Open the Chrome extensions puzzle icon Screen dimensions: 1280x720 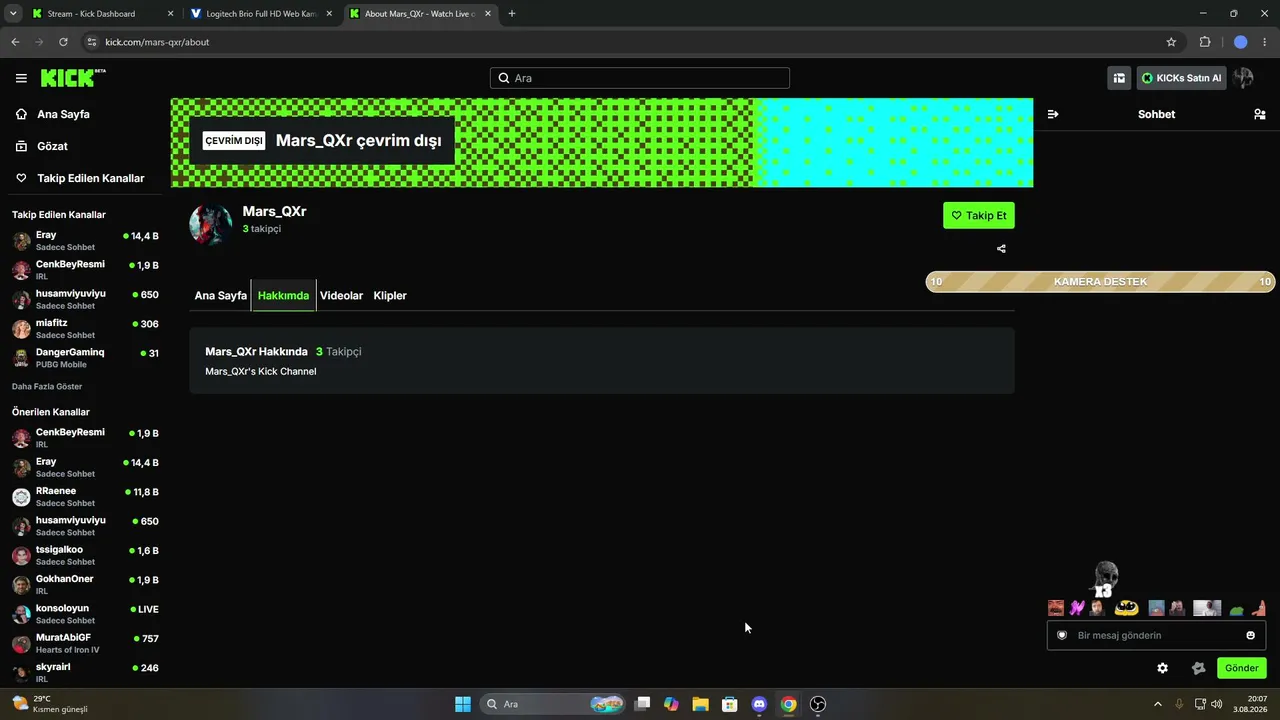[1205, 42]
